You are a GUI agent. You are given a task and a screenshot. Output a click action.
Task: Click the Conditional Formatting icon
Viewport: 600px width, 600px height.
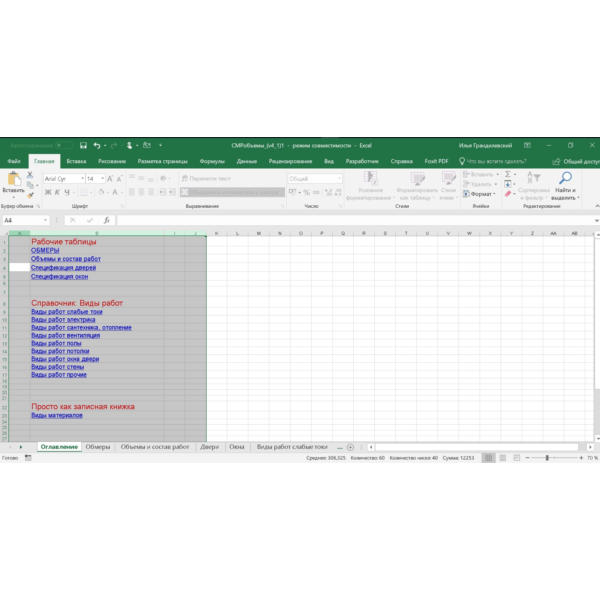point(370,178)
